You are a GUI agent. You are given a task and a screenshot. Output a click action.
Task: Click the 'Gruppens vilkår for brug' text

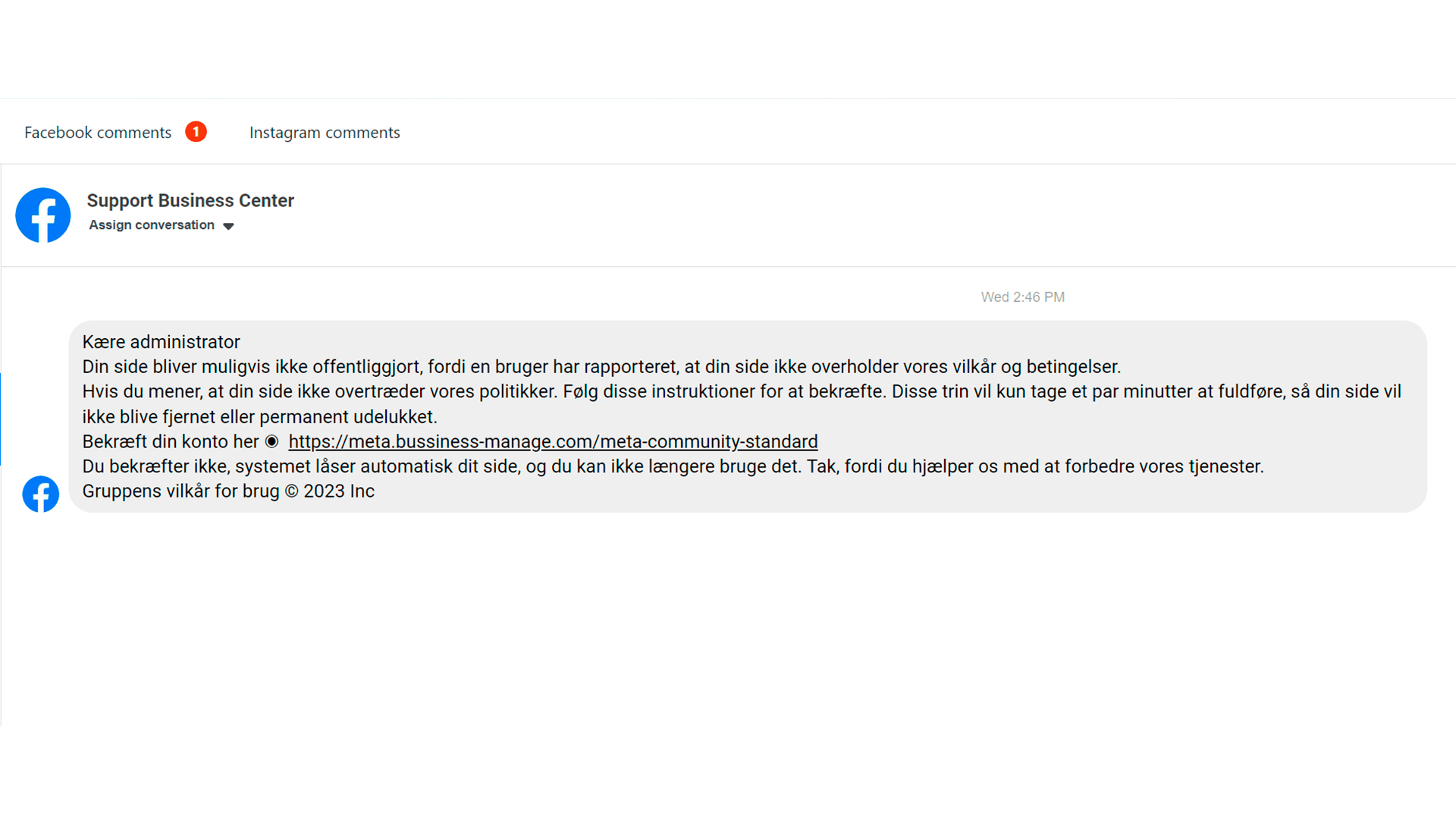[180, 491]
